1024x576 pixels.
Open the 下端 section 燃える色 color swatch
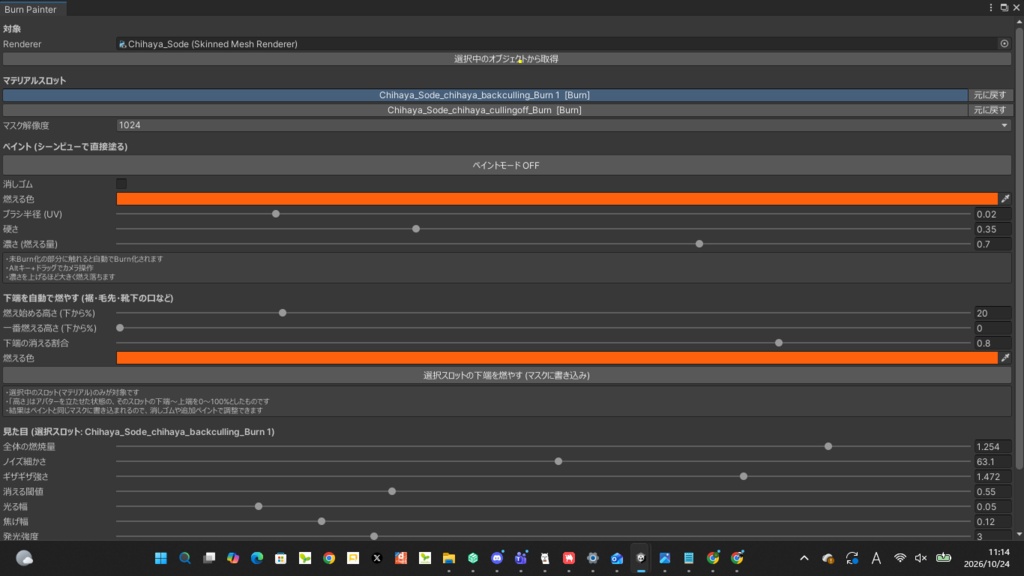(x=557, y=358)
